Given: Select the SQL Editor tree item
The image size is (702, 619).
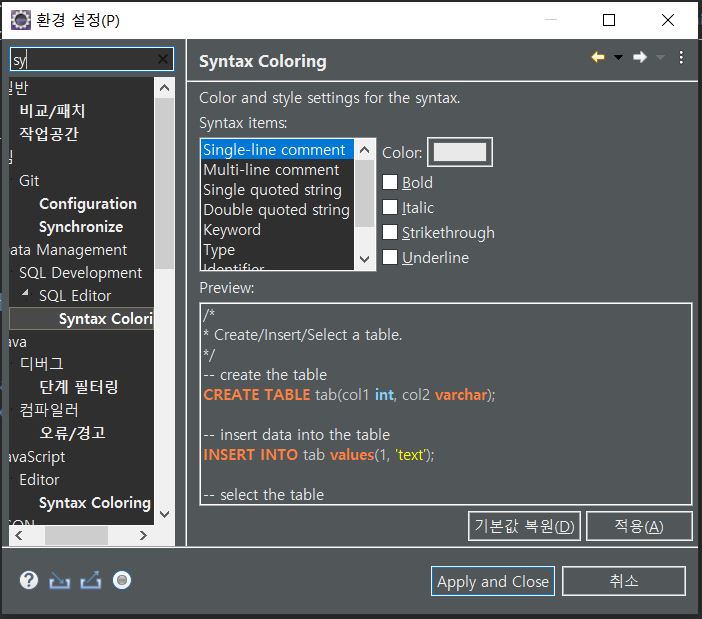Looking at the screenshot, I should (x=75, y=295).
